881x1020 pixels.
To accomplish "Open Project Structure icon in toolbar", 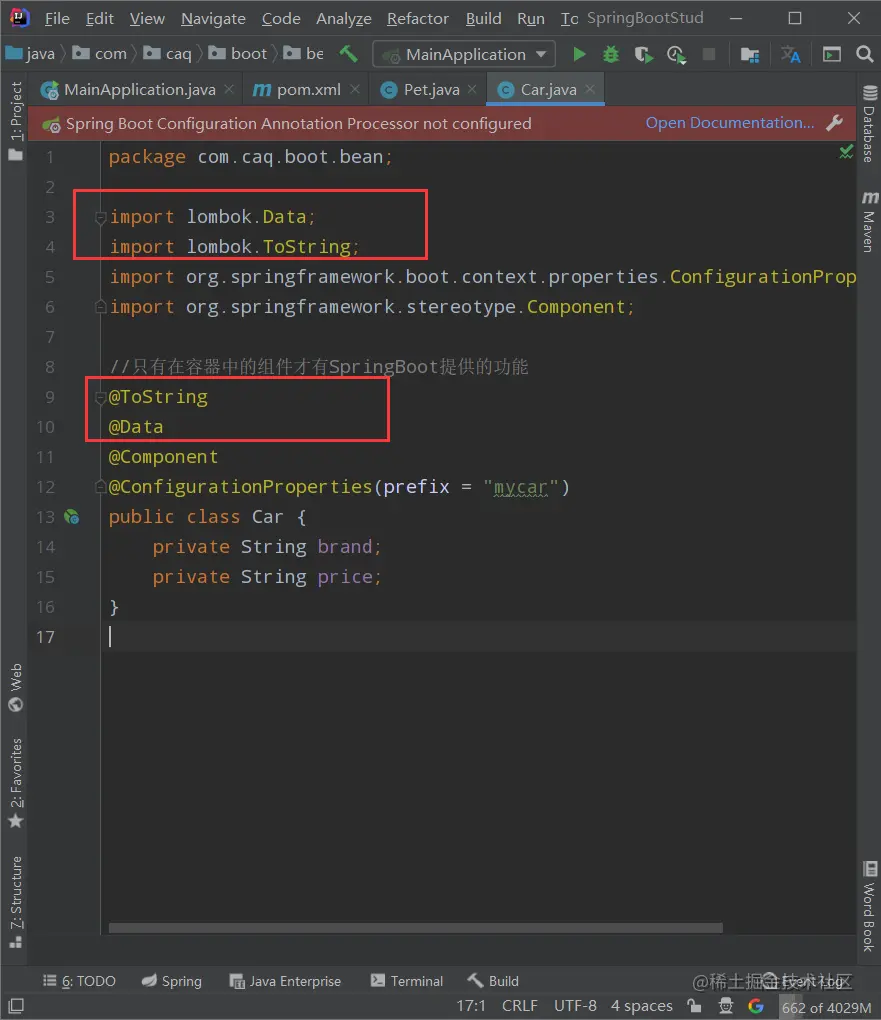I will (x=750, y=55).
